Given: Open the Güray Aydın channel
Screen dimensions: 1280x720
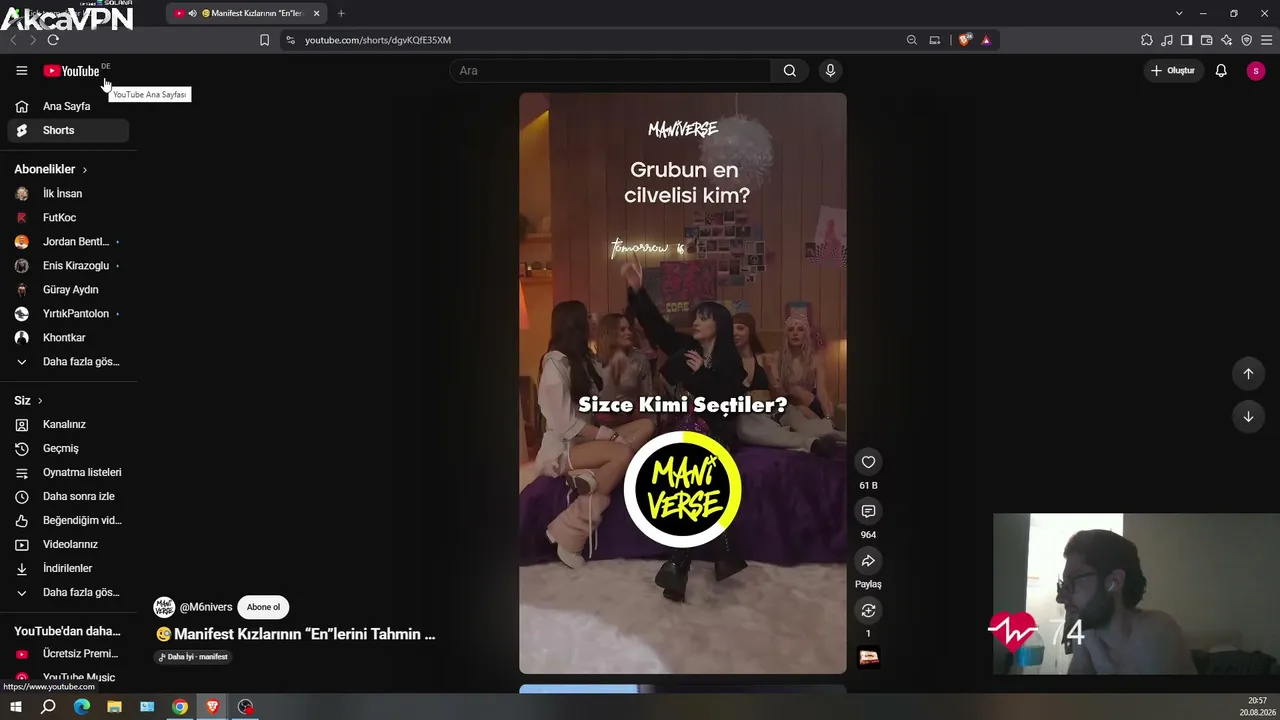Looking at the screenshot, I should tap(68, 290).
